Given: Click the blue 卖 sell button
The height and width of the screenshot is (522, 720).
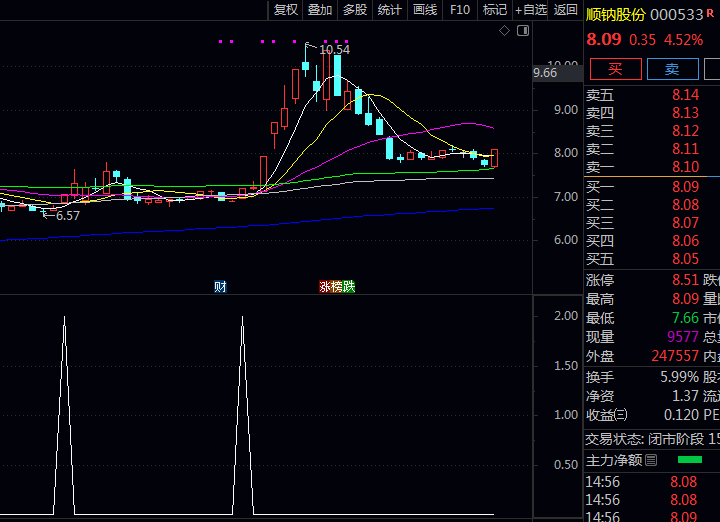Looking at the screenshot, I should pos(672,69).
